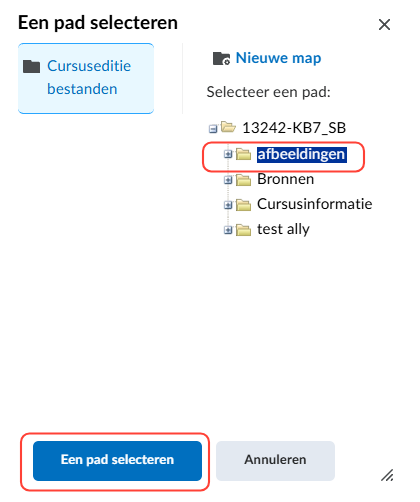Click the dark folder icon beside Cursuseditie bestanden
The image size is (420, 502).
[x=31, y=66]
